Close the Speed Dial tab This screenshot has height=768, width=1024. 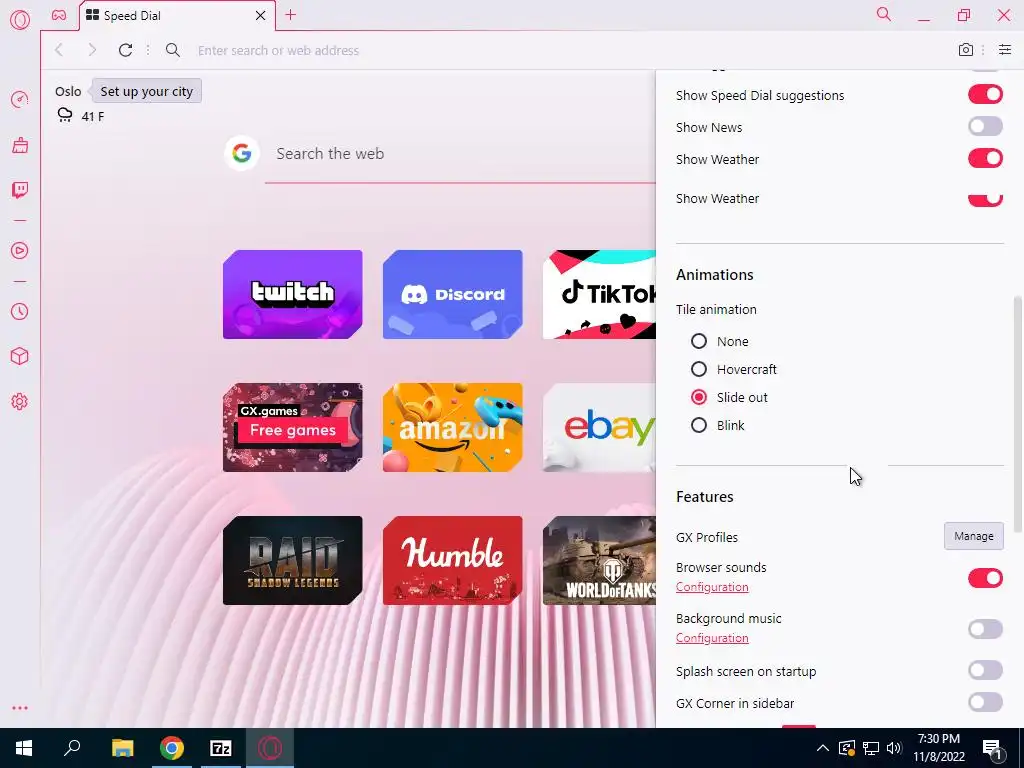[260, 16]
